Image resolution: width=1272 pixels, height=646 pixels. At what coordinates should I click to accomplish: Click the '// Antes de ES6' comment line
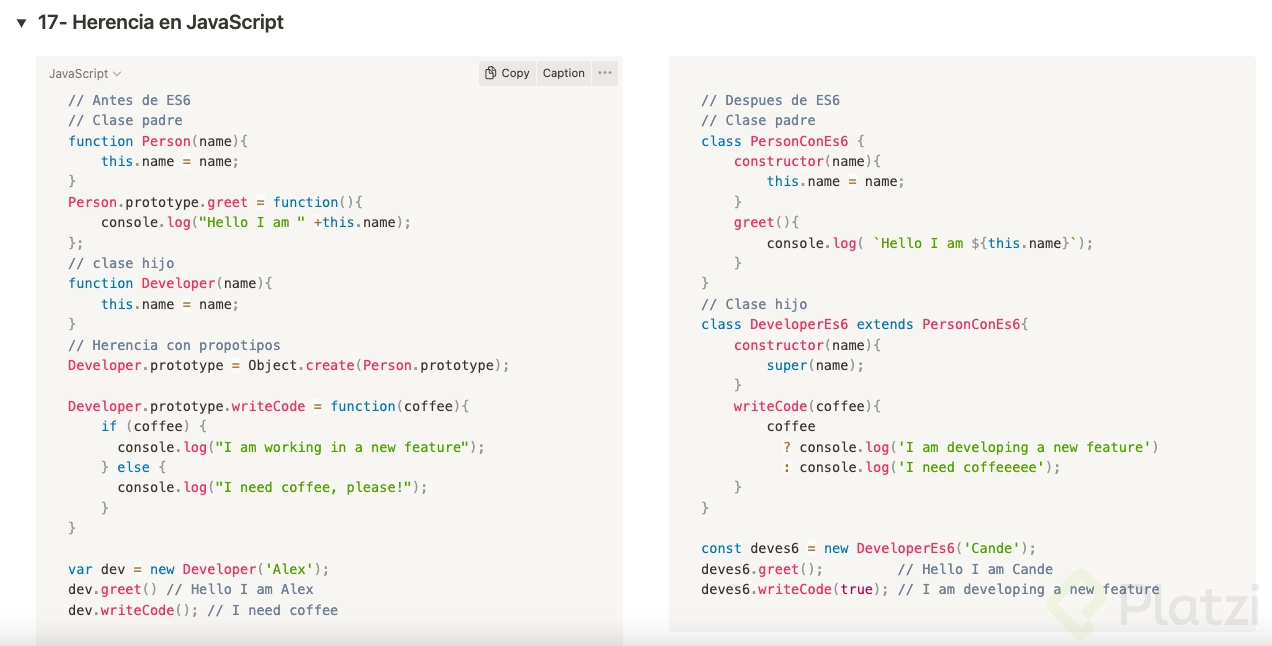(129, 100)
